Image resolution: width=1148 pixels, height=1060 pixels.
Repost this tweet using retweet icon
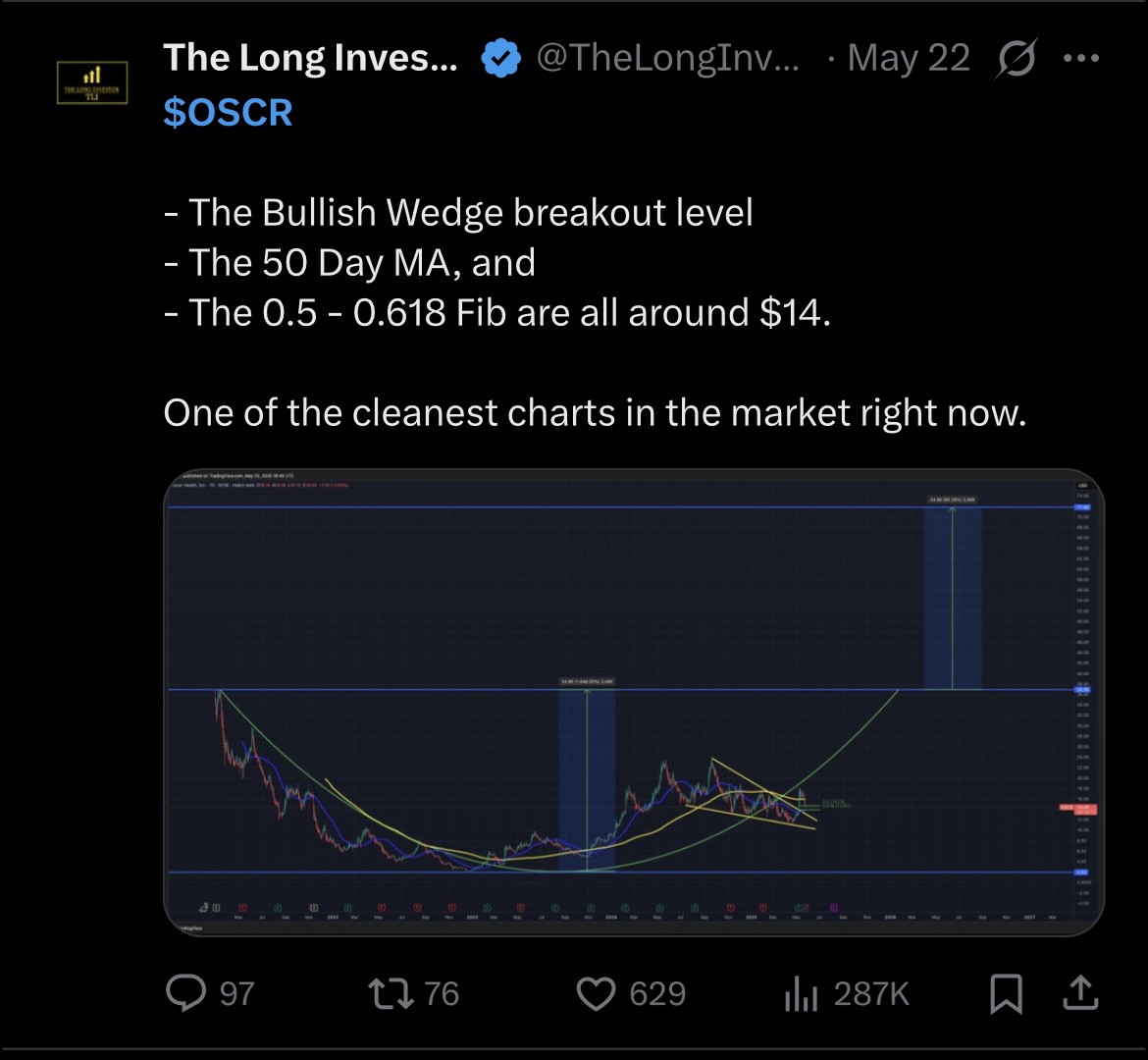(x=391, y=994)
